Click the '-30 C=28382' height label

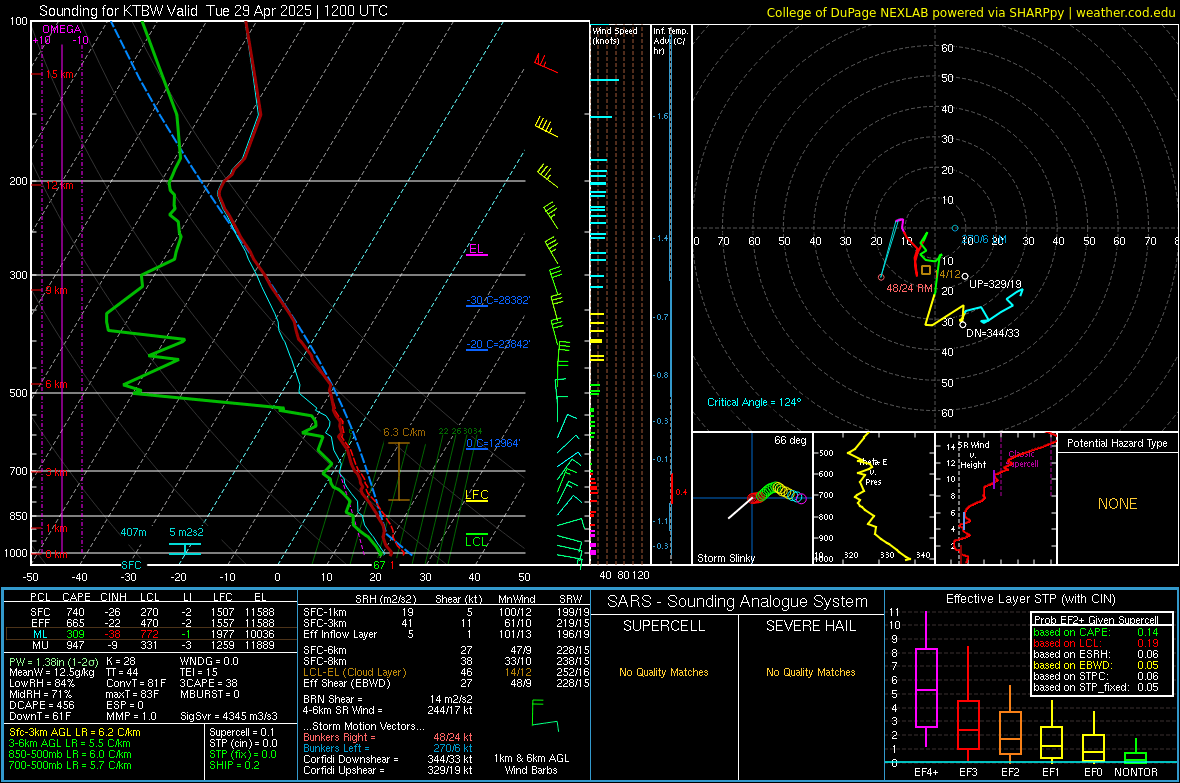click(498, 300)
